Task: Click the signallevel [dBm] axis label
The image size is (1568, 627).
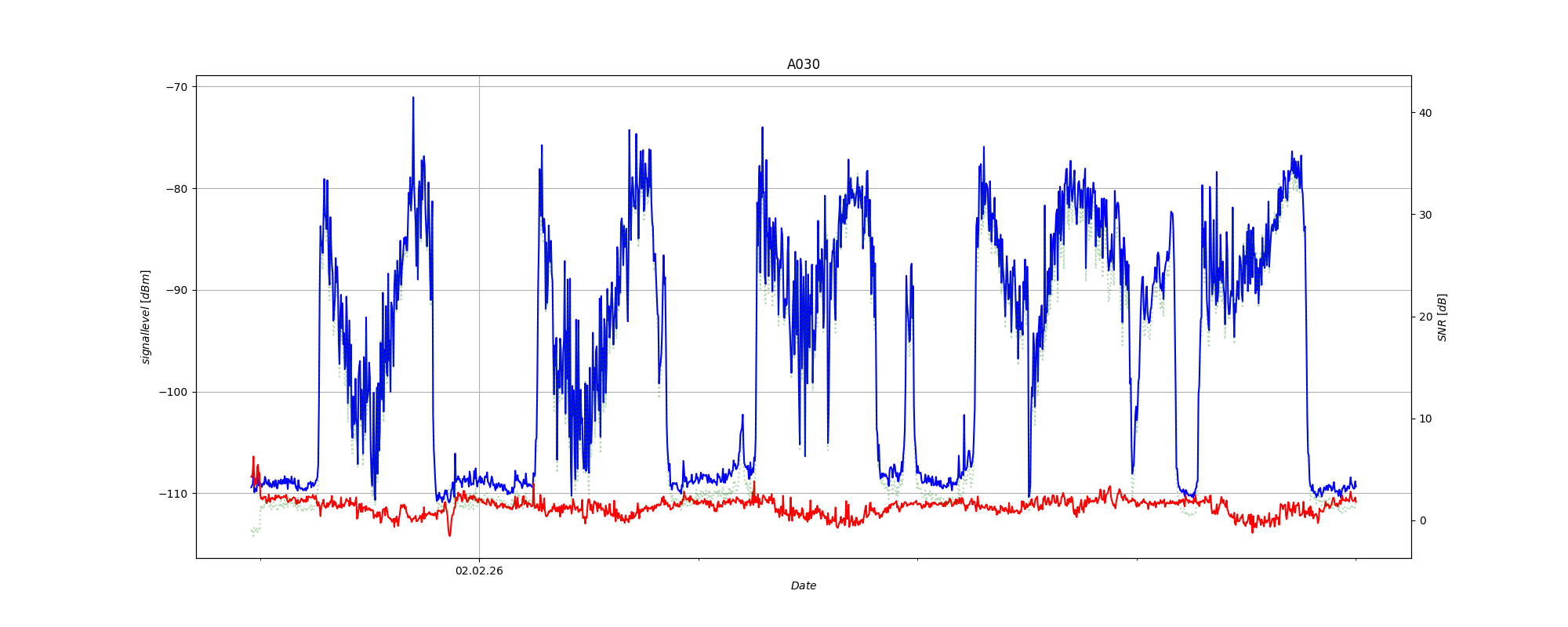Action: tap(146, 317)
